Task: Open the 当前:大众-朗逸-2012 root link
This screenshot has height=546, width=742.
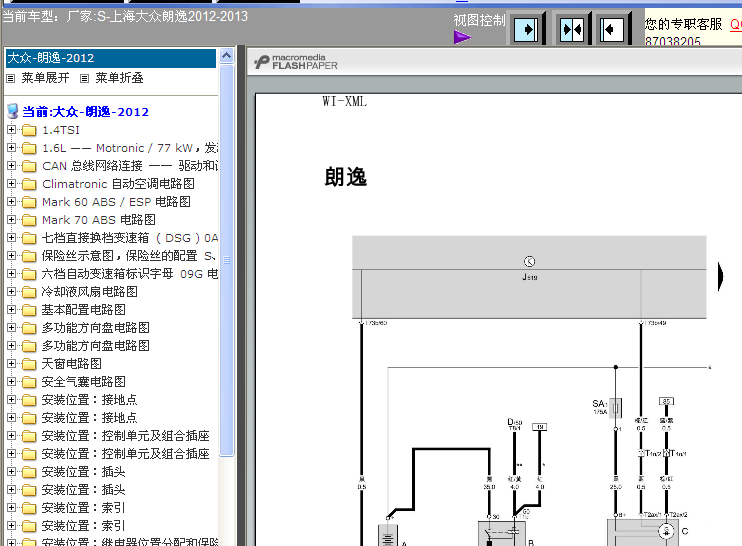Action: coord(86,112)
